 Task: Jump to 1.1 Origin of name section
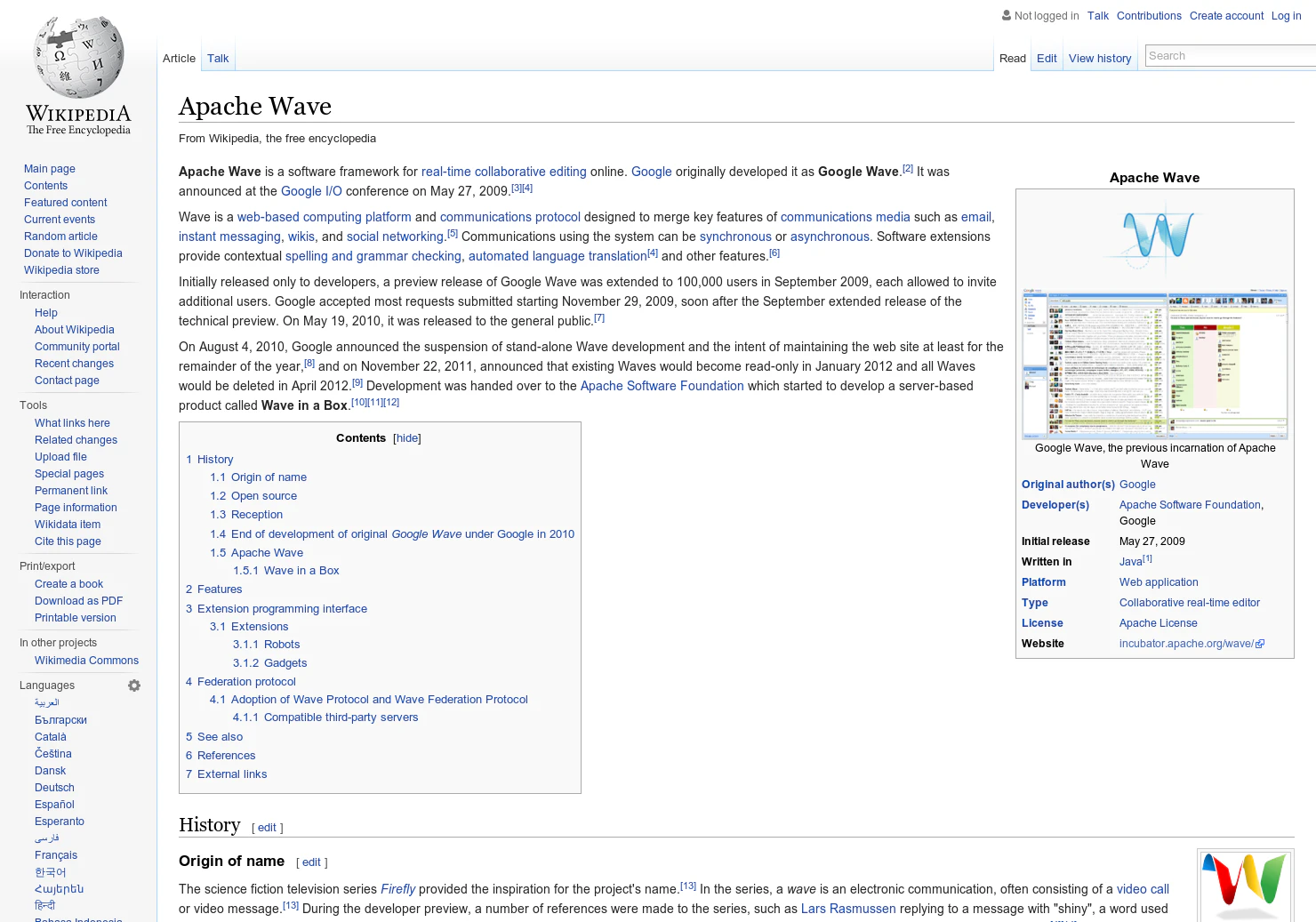(x=258, y=477)
